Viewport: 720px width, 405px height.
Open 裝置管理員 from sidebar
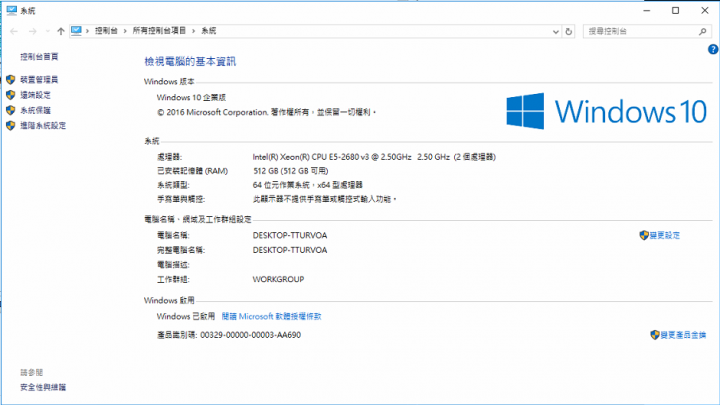pos(39,80)
